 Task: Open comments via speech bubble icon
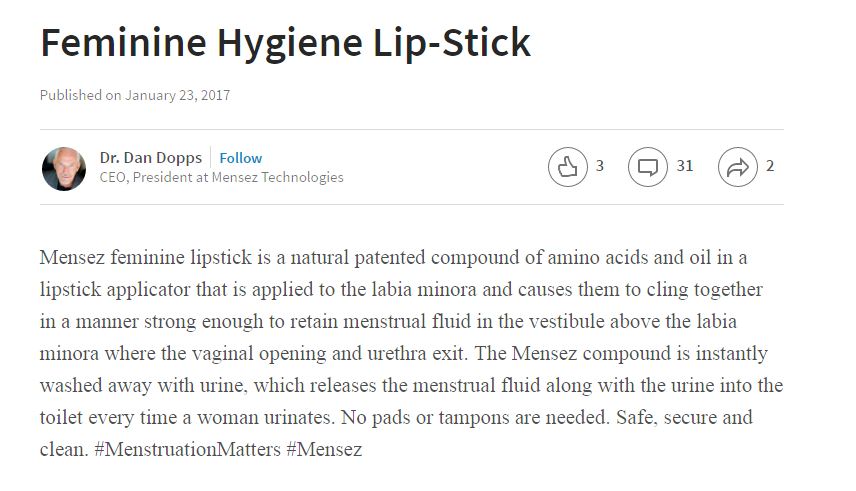click(647, 167)
